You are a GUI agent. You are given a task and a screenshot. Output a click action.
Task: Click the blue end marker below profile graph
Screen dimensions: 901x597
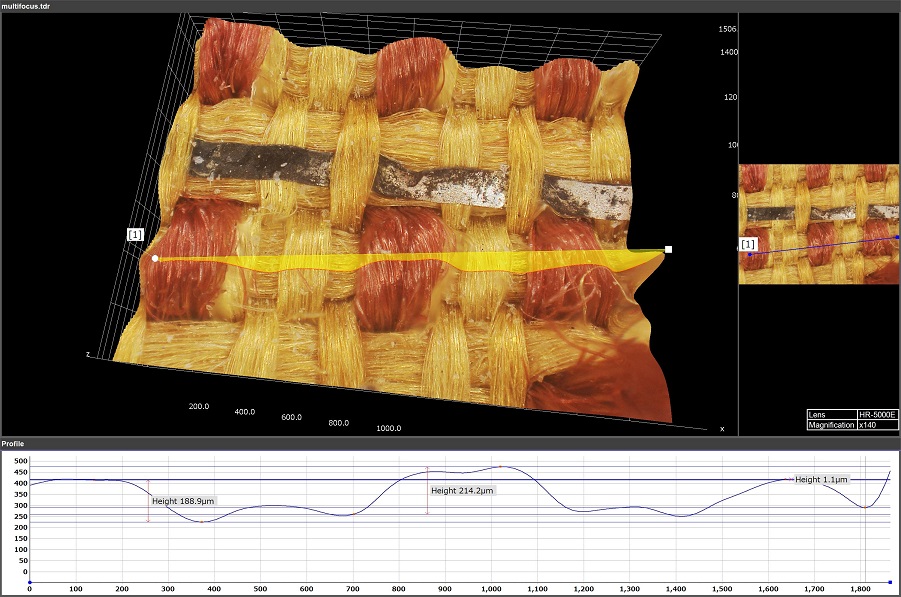(x=890, y=581)
